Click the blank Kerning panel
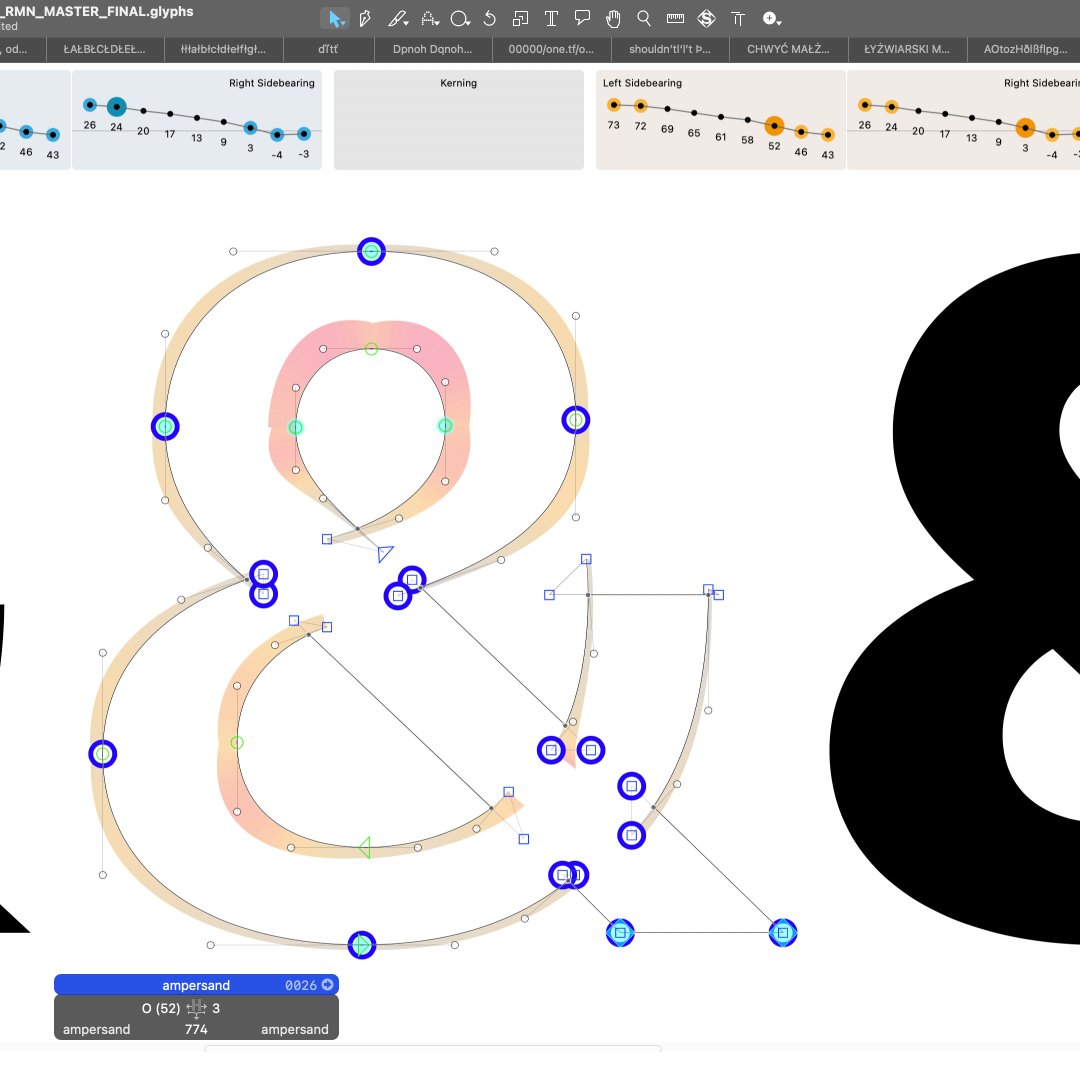The image size is (1080, 1079). pyautogui.click(x=459, y=120)
